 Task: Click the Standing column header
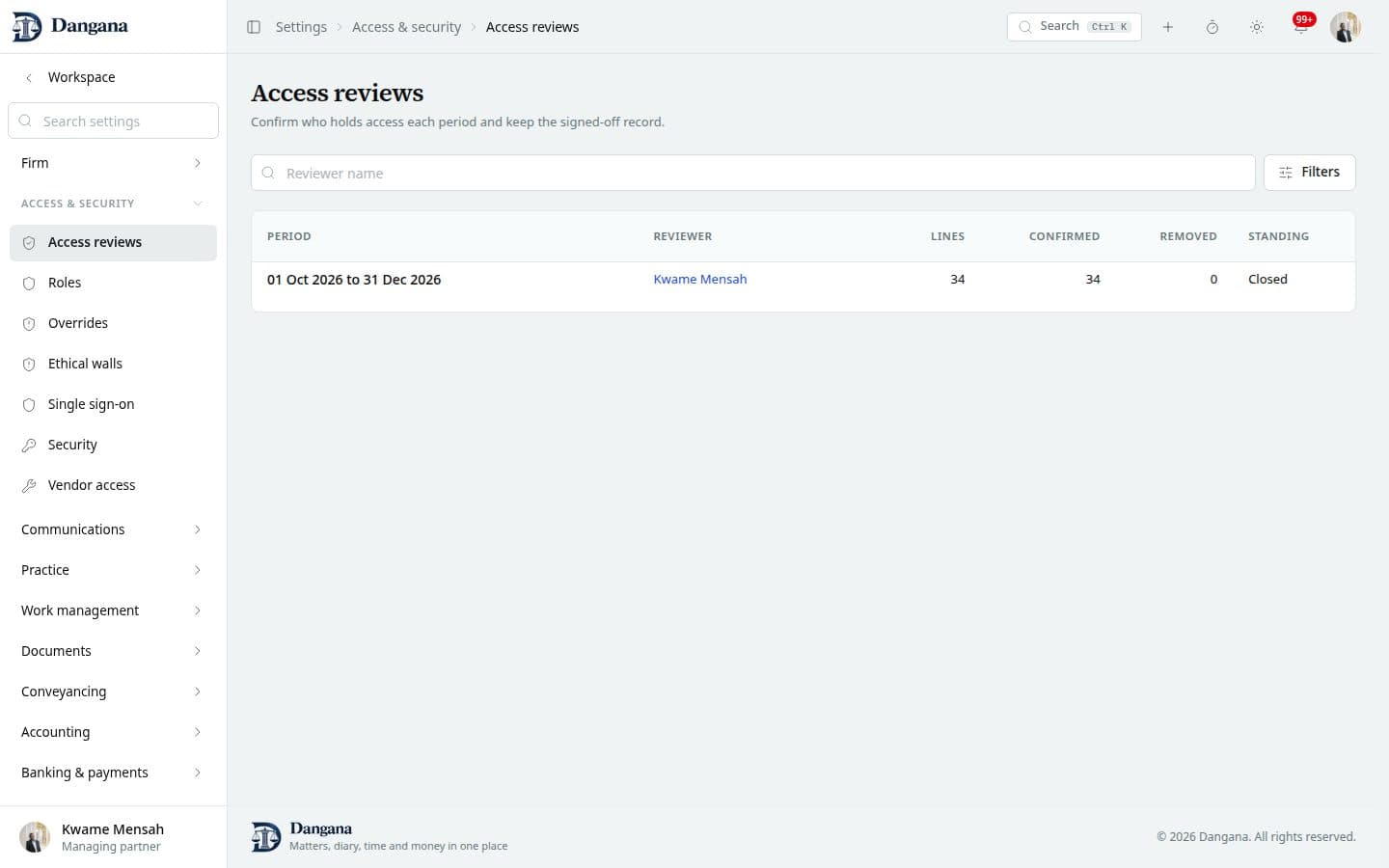pos(1278,236)
